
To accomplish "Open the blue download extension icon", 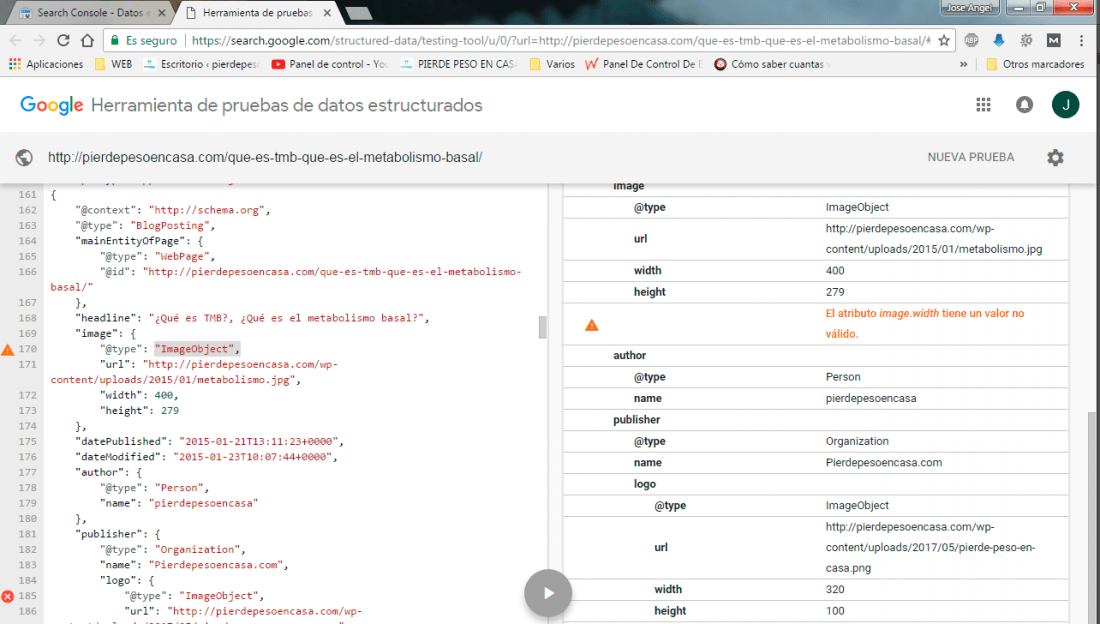I will (x=999, y=41).
